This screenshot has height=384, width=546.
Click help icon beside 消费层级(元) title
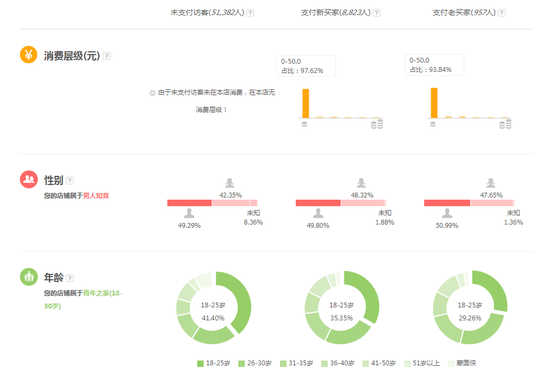point(107,56)
